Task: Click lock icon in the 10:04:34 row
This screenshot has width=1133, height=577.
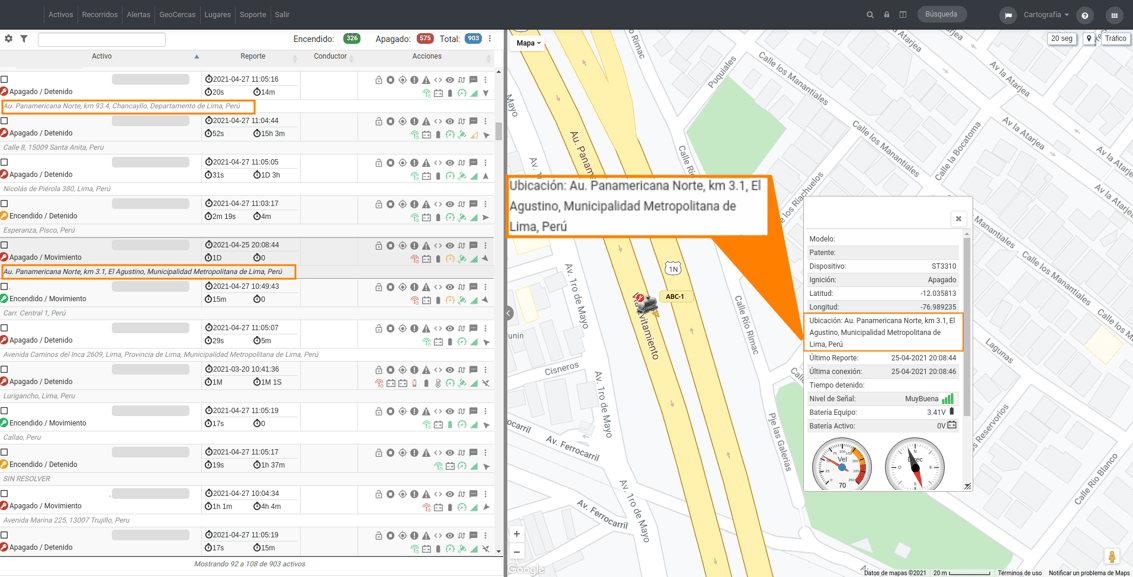Action: (x=378, y=494)
